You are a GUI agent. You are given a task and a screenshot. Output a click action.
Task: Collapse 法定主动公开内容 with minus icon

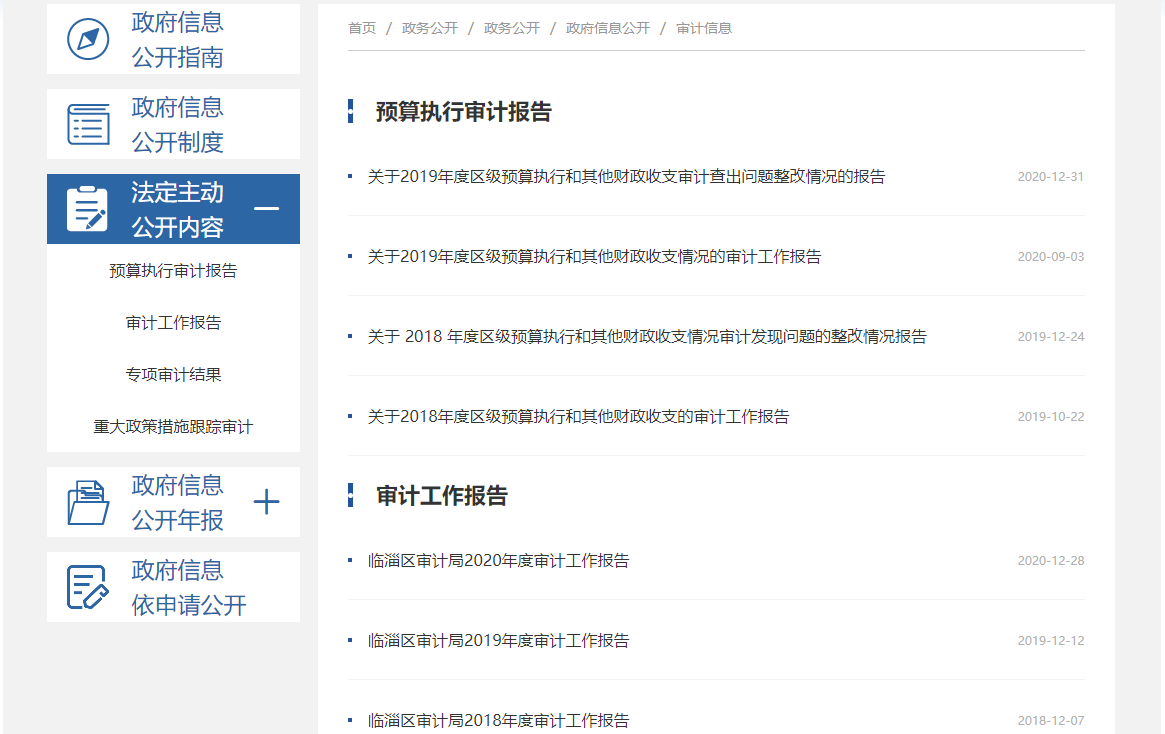[x=266, y=209]
